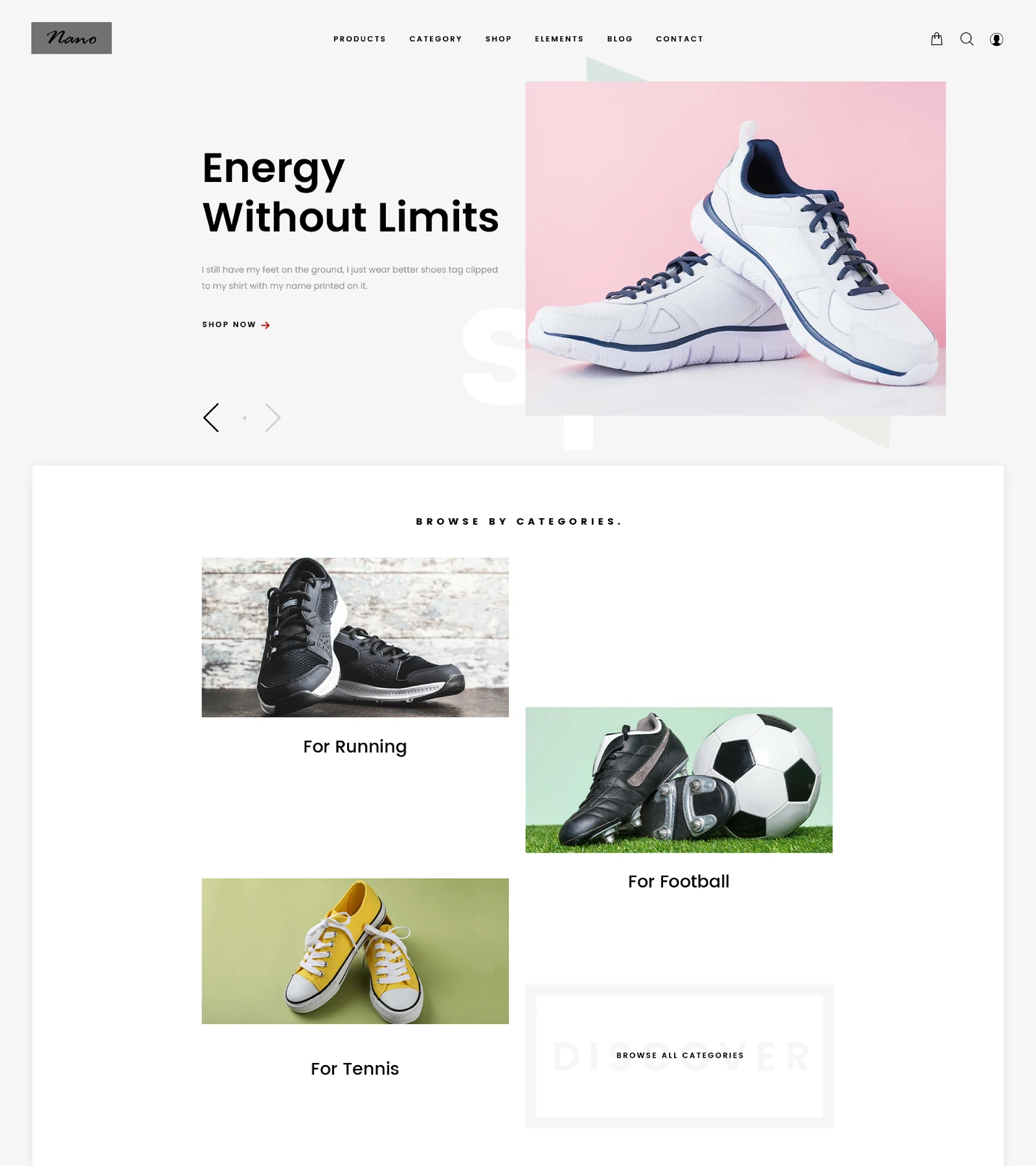Click the white sneaker hero image
Viewport: 1036px width, 1166px height.
[x=736, y=248]
